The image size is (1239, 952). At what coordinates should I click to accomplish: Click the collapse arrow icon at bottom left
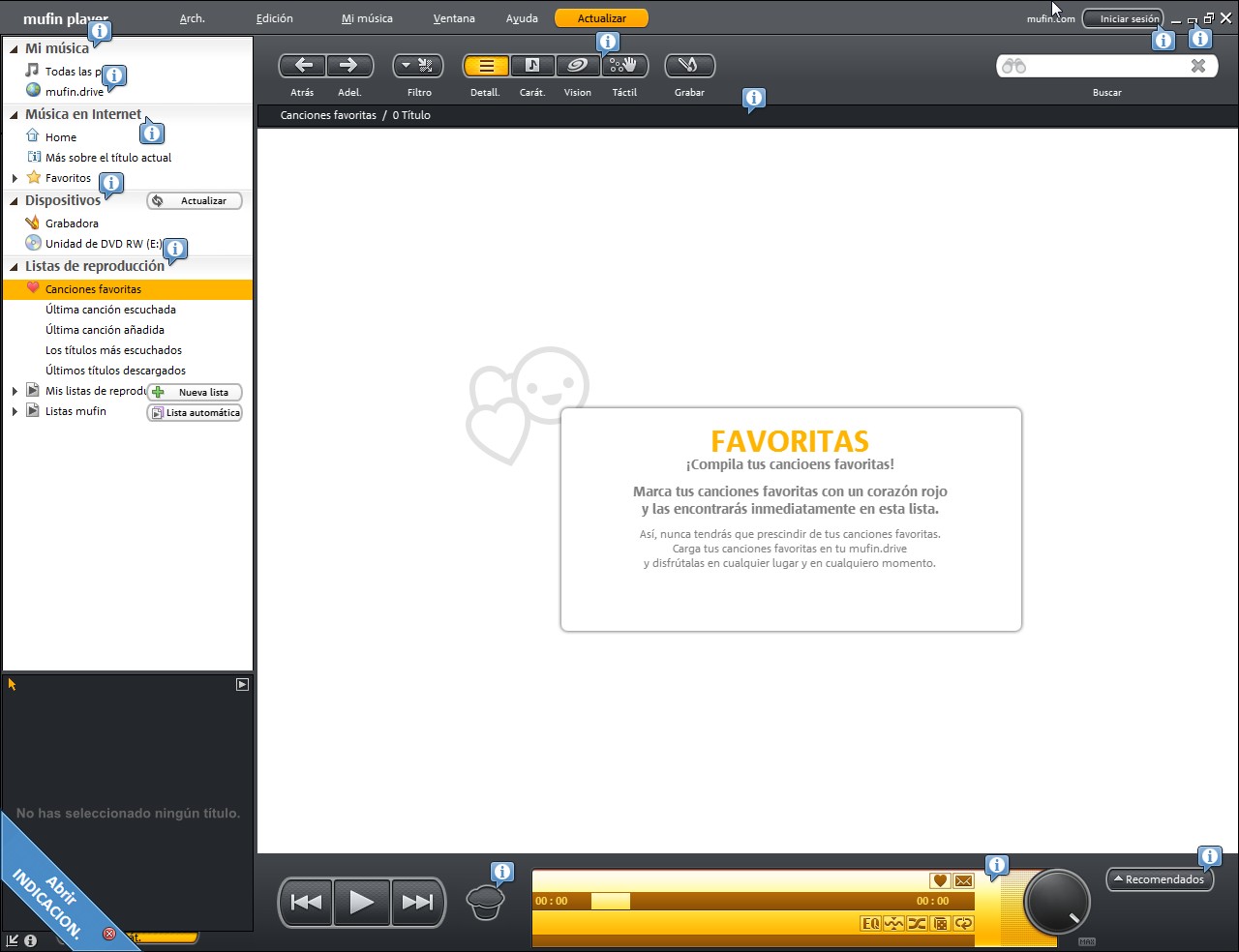click(x=13, y=939)
